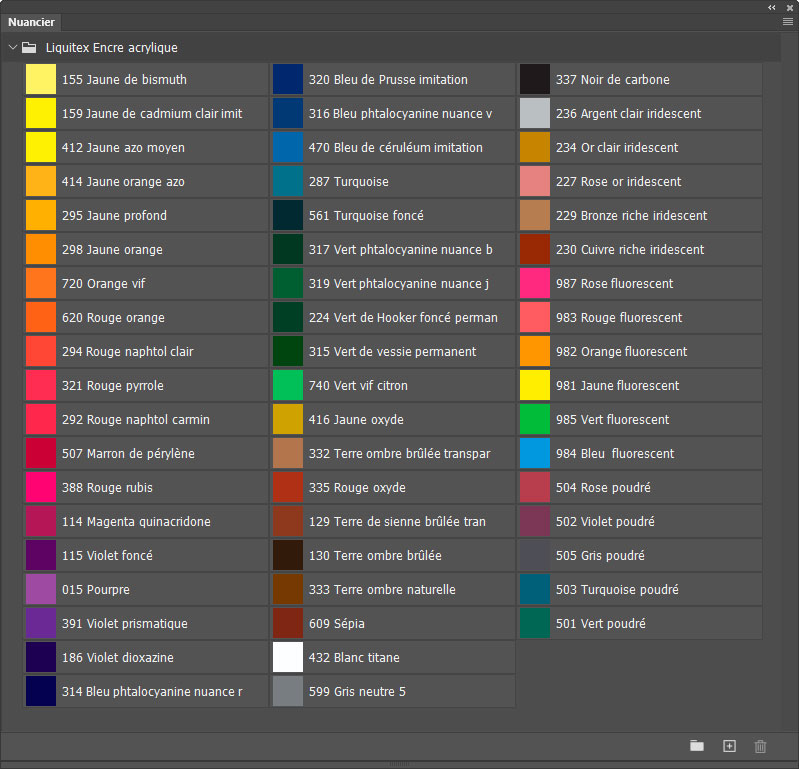The height and width of the screenshot is (769, 799).
Task: Click the panel bottom resize grip
Action: (x=399, y=764)
